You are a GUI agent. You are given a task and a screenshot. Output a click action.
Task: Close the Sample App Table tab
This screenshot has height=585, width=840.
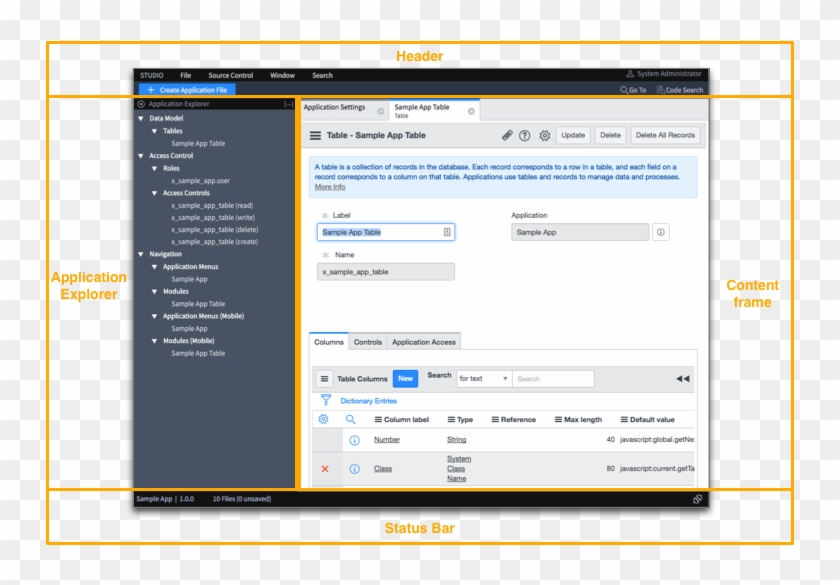pos(471,111)
